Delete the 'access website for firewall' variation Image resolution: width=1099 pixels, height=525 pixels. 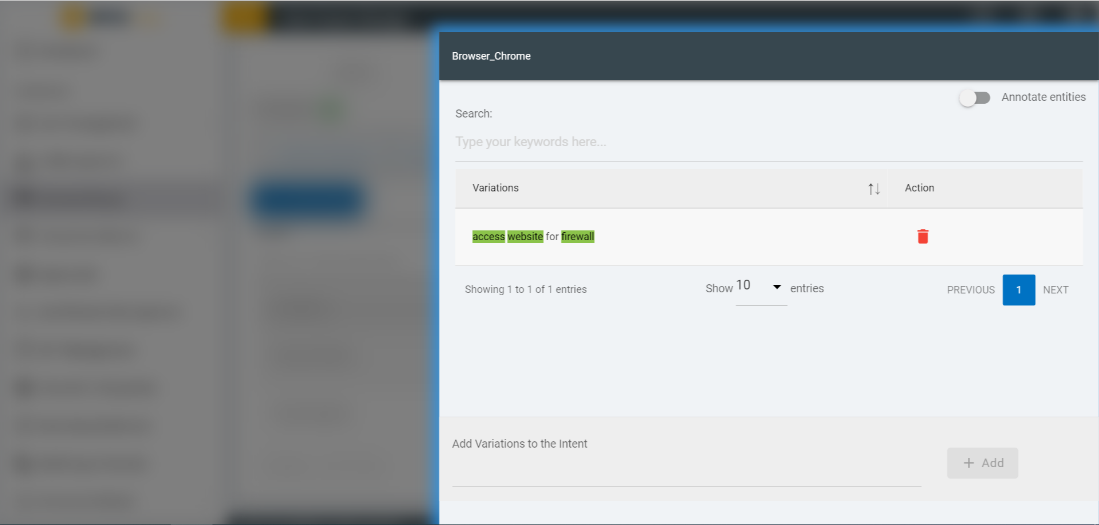(x=922, y=236)
